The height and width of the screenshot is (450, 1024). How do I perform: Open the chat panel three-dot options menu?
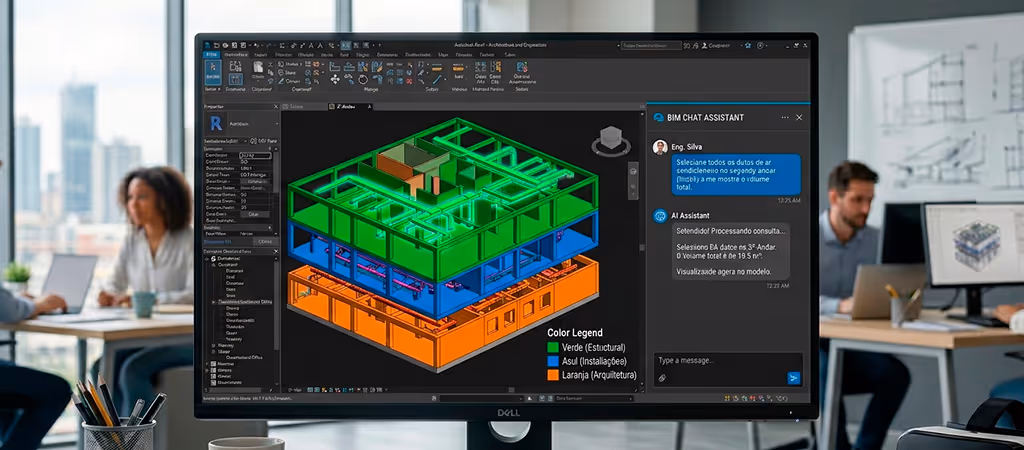point(785,118)
